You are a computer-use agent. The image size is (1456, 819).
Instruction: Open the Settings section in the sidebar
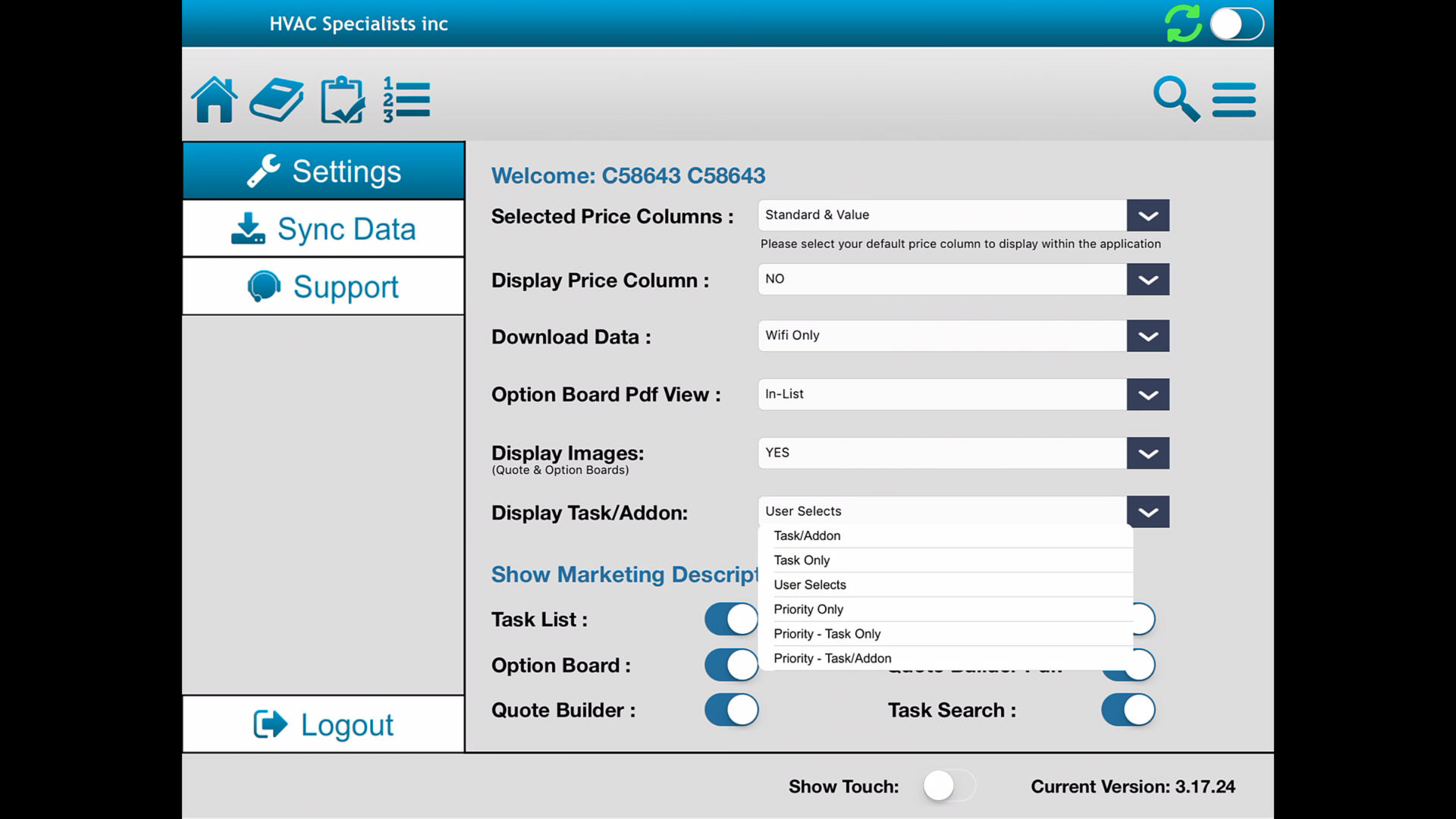click(324, 171)
